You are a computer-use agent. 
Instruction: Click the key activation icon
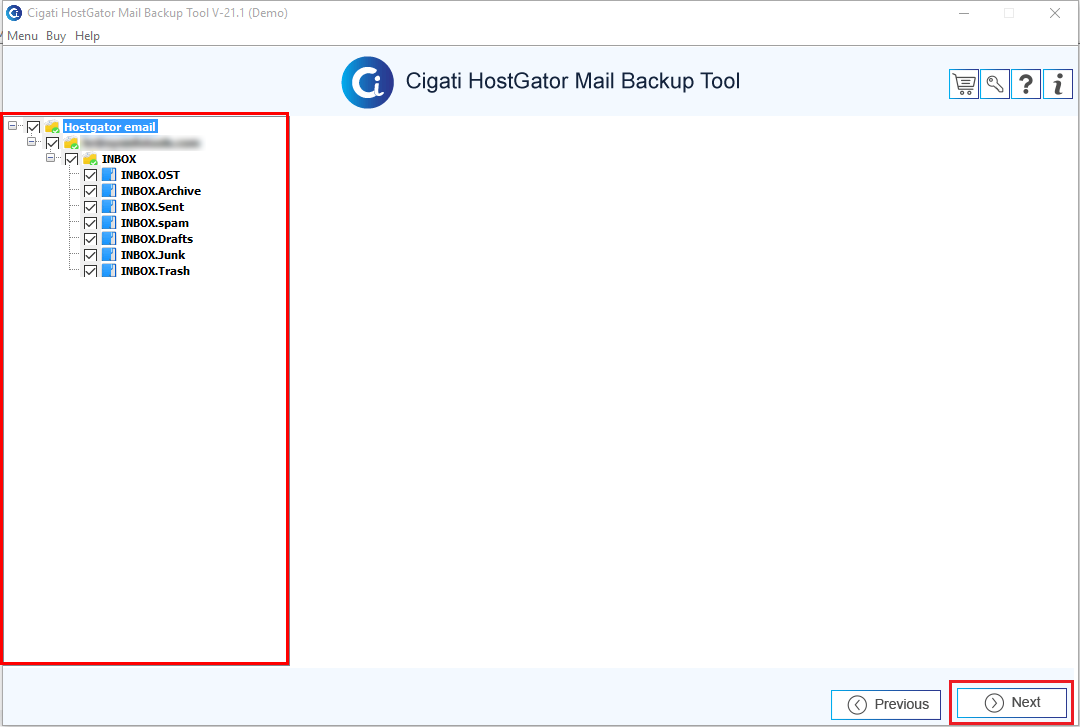tap(995, 84)
